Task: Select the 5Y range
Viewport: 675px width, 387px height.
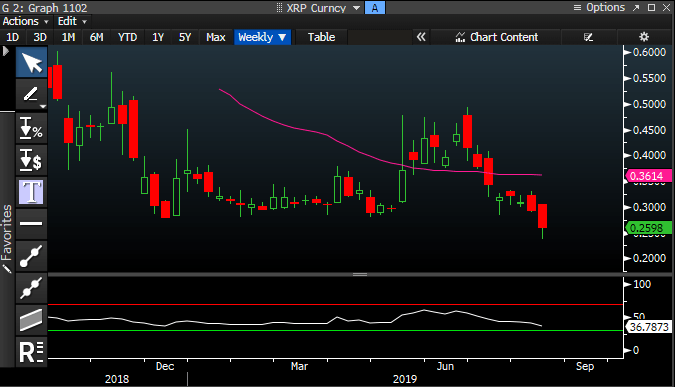Action: point(185,37)
